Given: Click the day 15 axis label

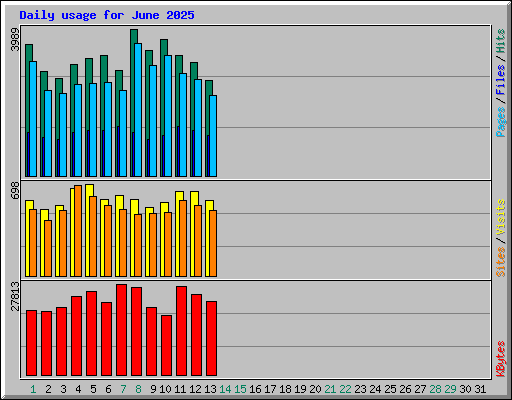Looking at the screenshot, I should (240, 389).
